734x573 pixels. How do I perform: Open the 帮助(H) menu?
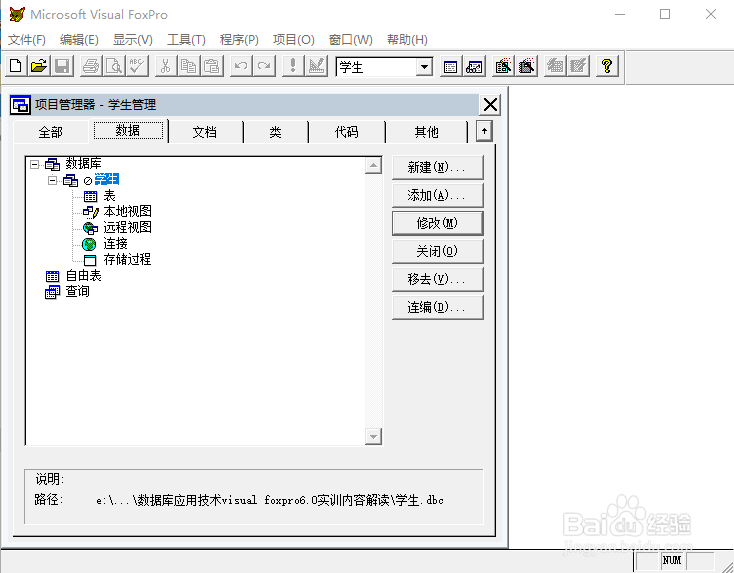coord(407,40)
